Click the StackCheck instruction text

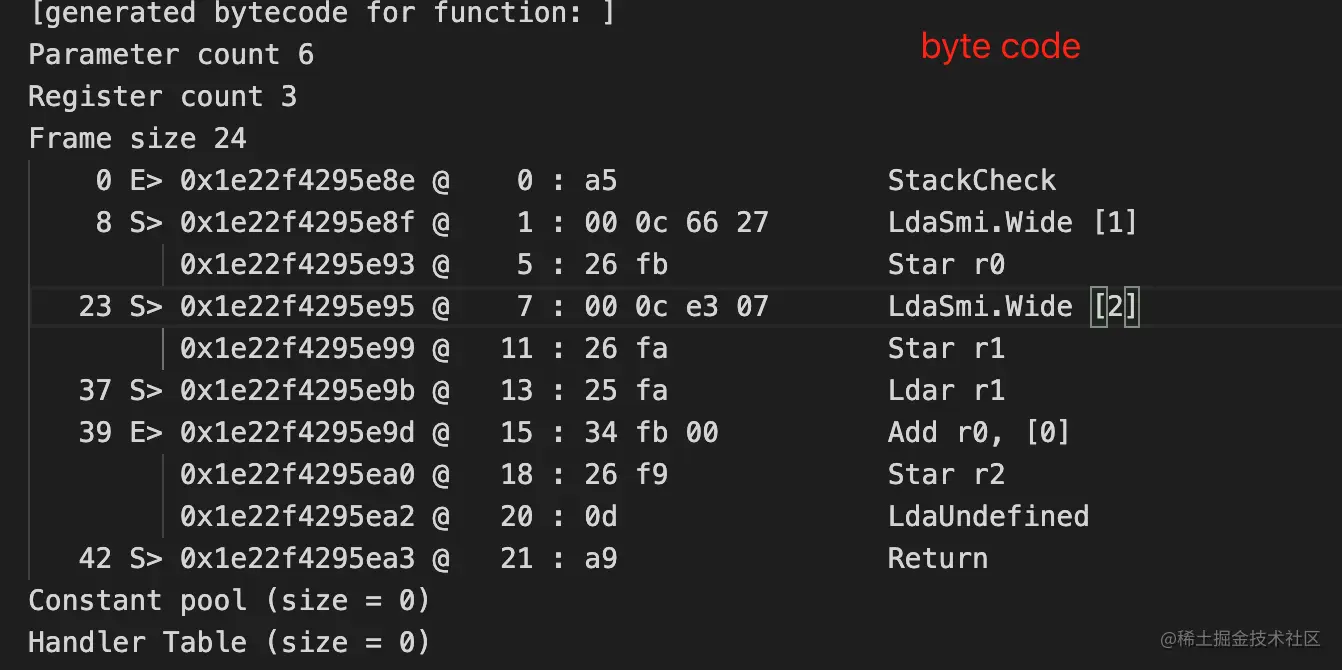click(971, 181)
